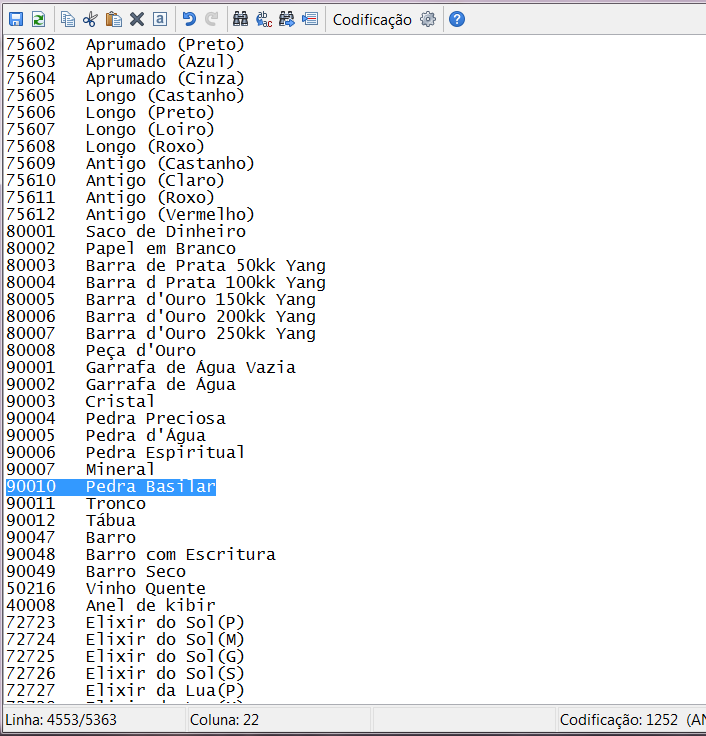Click the line '75607 Longo (Loiro)'
The width and height of the screenshot is (706, 736).
110,130
